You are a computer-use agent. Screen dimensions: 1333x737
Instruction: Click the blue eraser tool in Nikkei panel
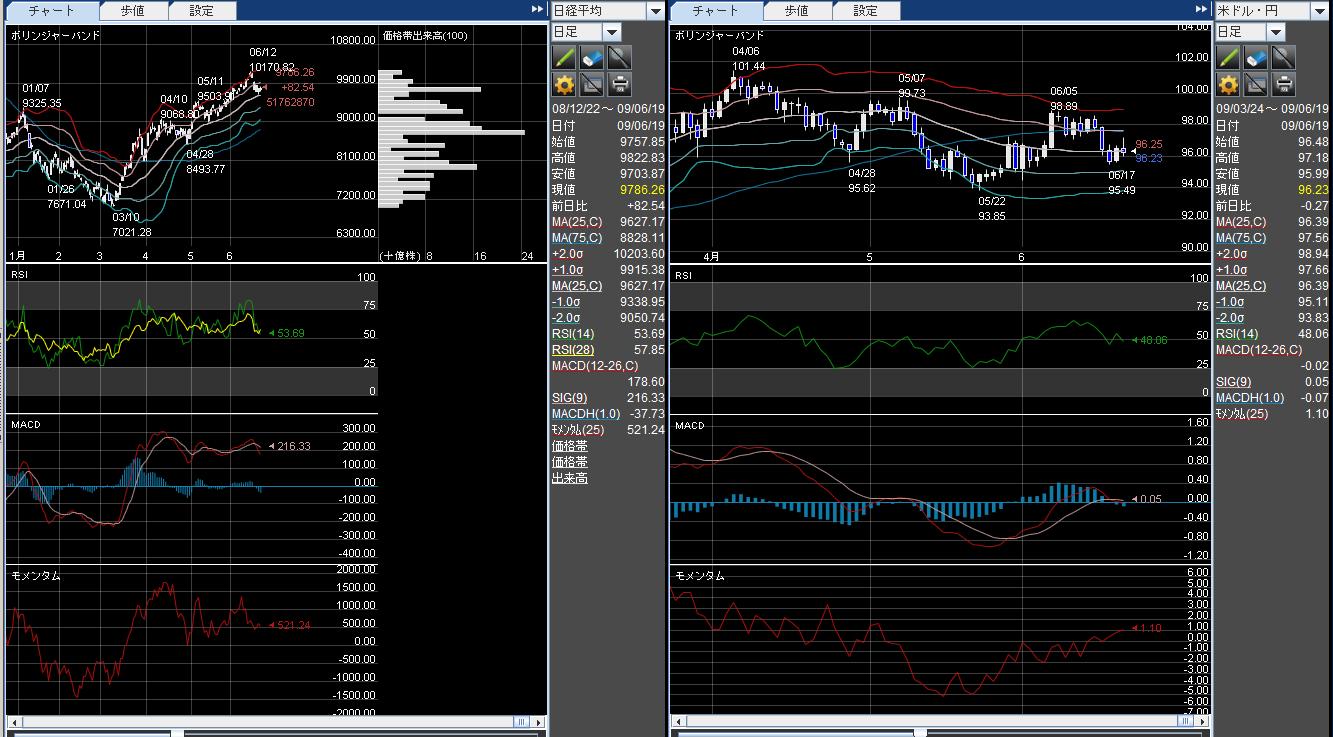point(592,57)
